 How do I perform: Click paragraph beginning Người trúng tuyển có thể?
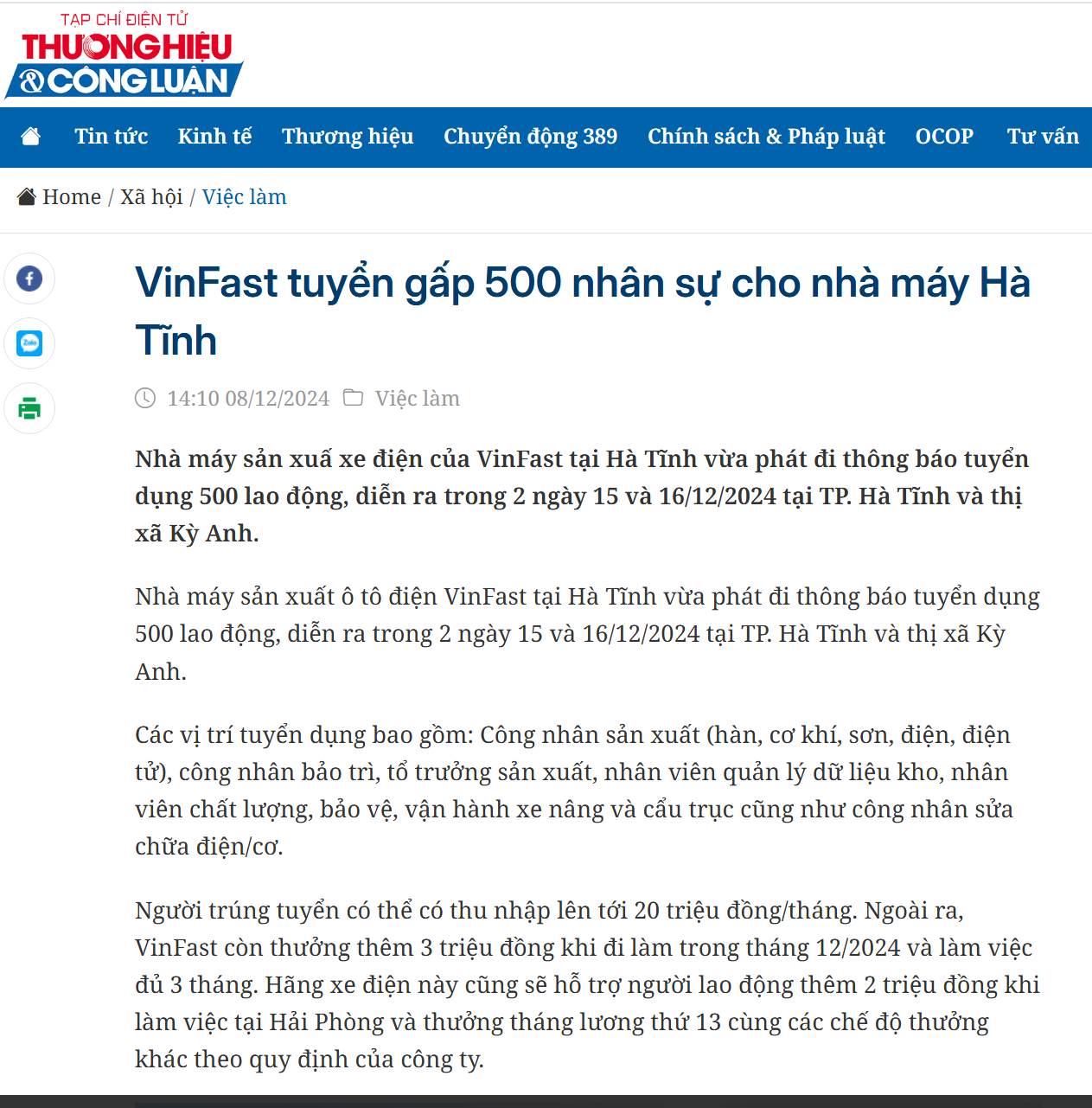pyautogui.click(x=587, y=984)
